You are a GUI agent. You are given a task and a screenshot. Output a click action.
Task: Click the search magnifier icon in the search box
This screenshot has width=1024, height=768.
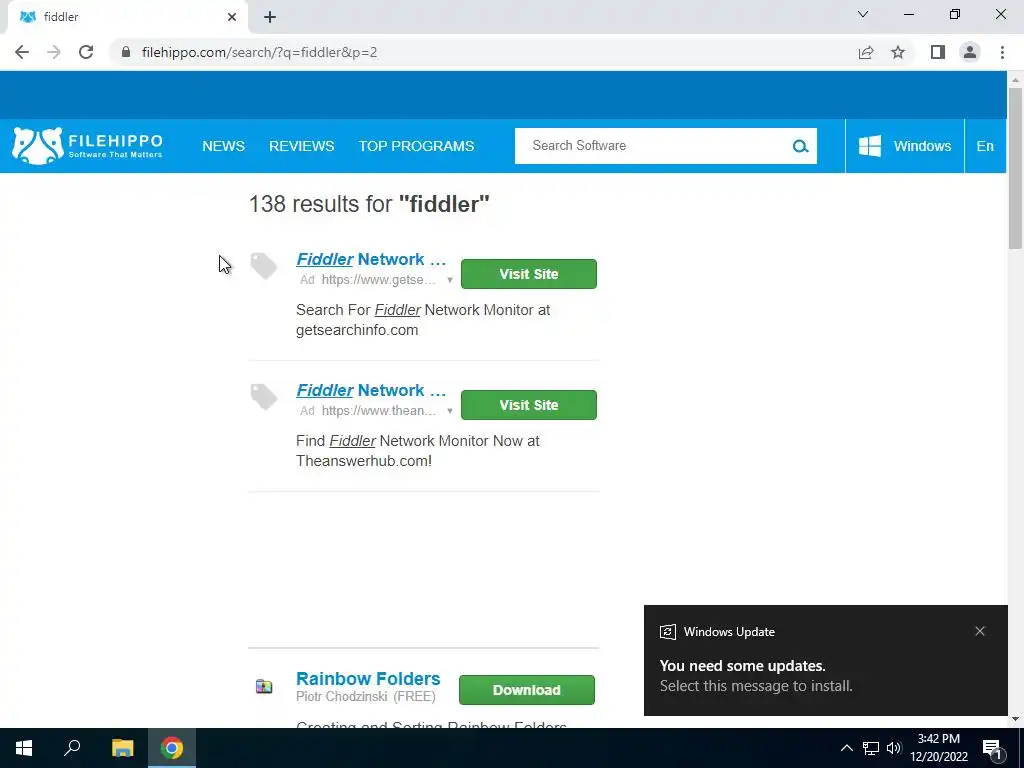pyautogui.click(x=800, y=146)
